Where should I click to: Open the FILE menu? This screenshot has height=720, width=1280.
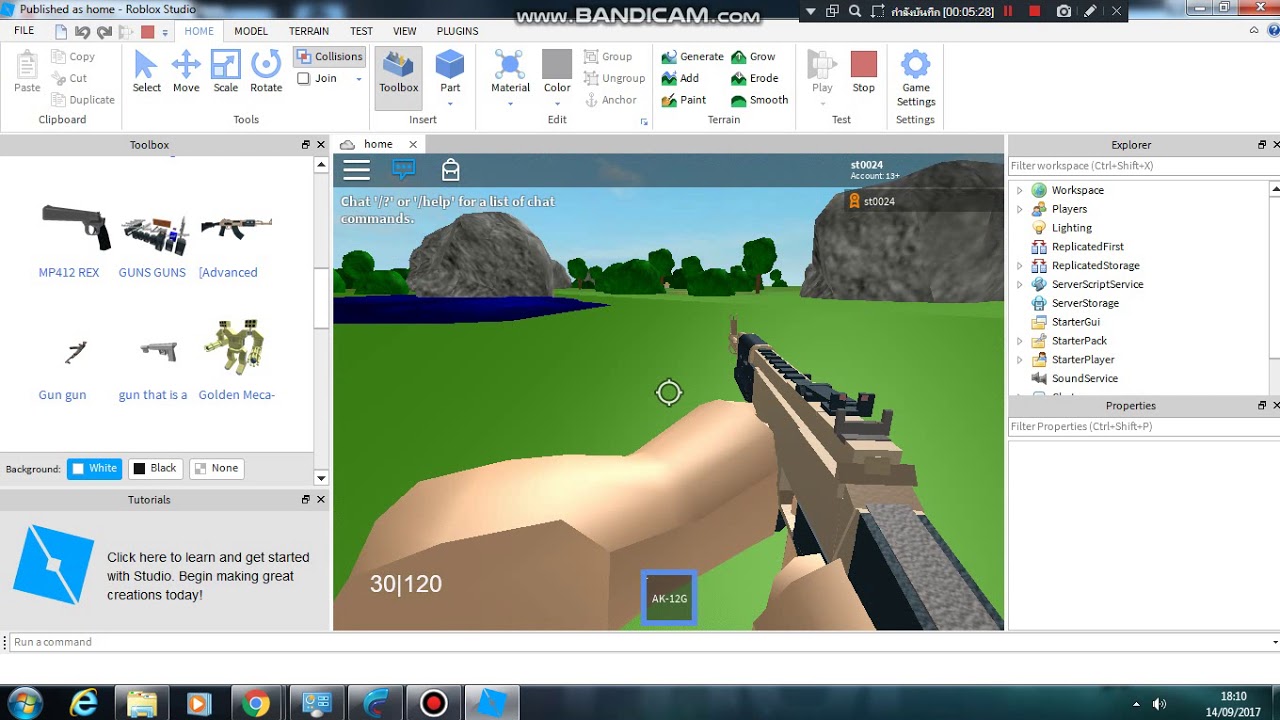click(x=24, y=31)
